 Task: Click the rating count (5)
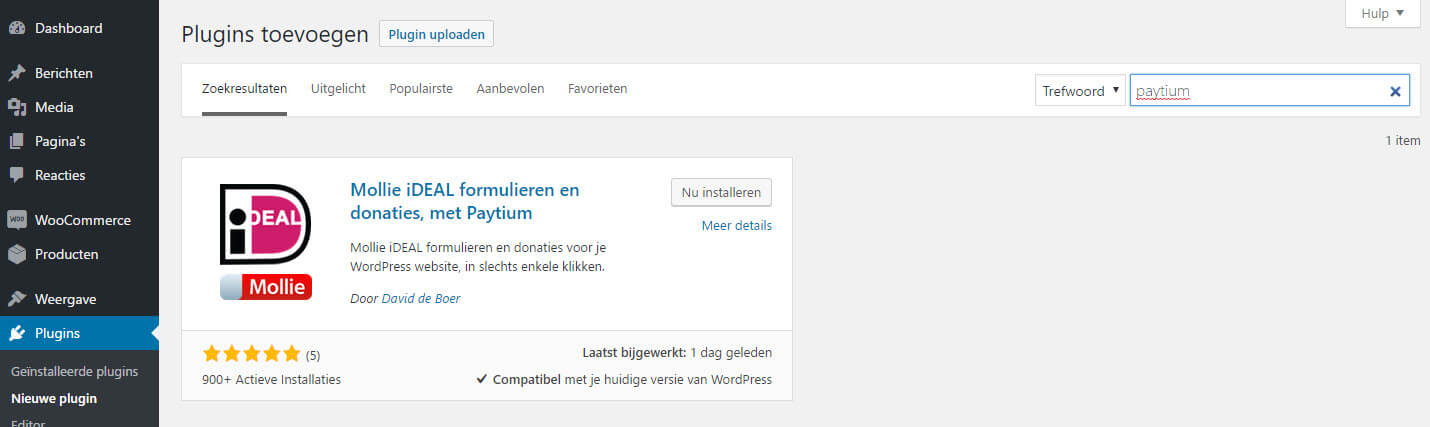click(313, 355)
